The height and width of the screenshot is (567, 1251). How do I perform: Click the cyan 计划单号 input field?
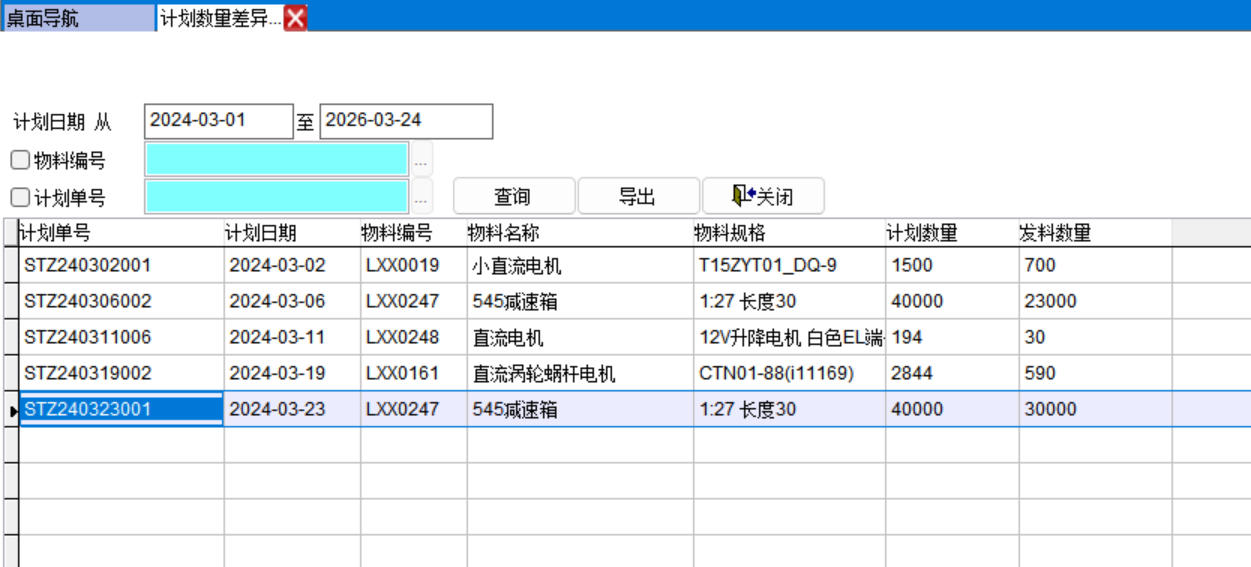pyautogui.click(x=276, y=197)
